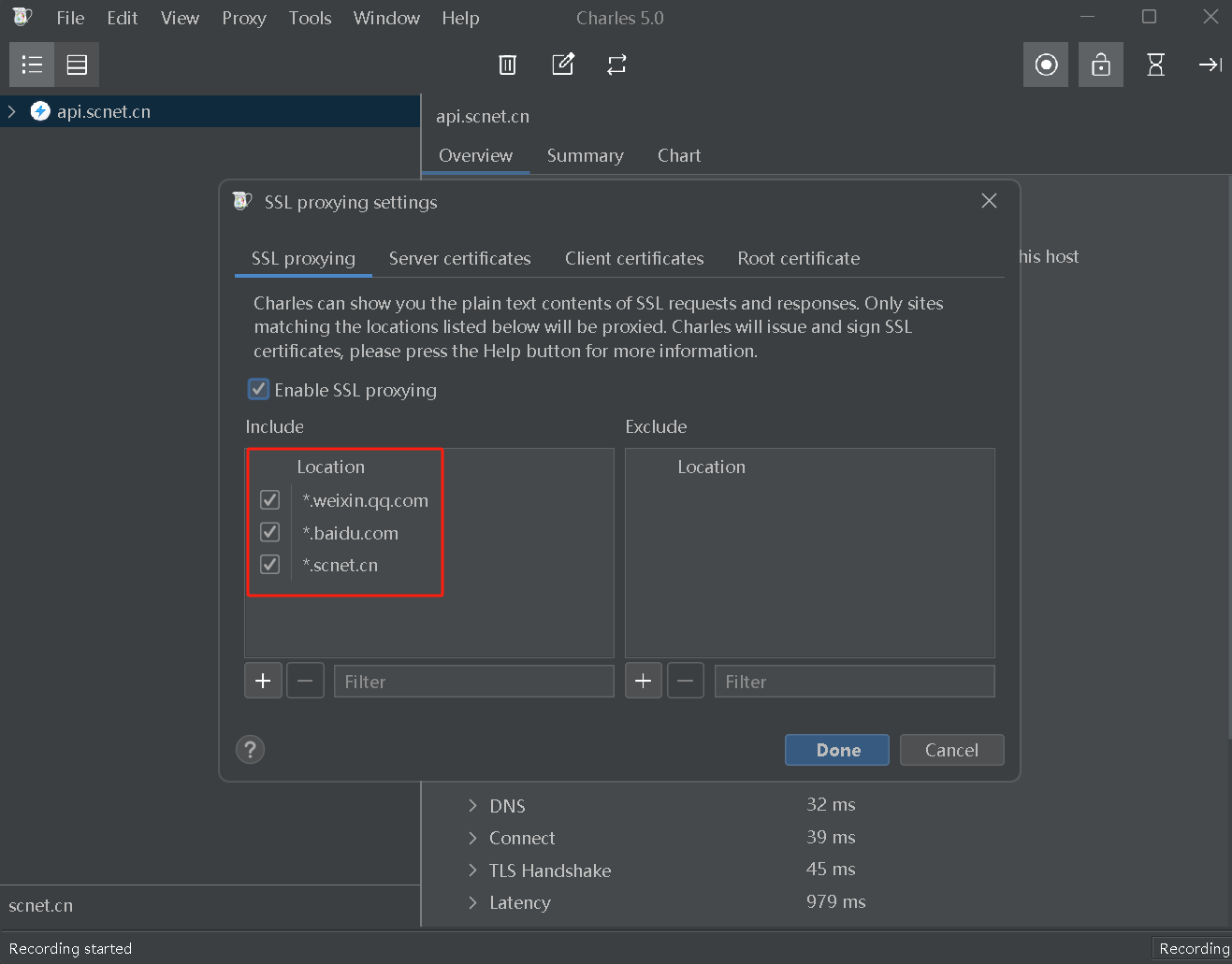The height and width of the screenshot is (964, 1232).
Task: Focus the Include list Filter field
Action: 473,681
